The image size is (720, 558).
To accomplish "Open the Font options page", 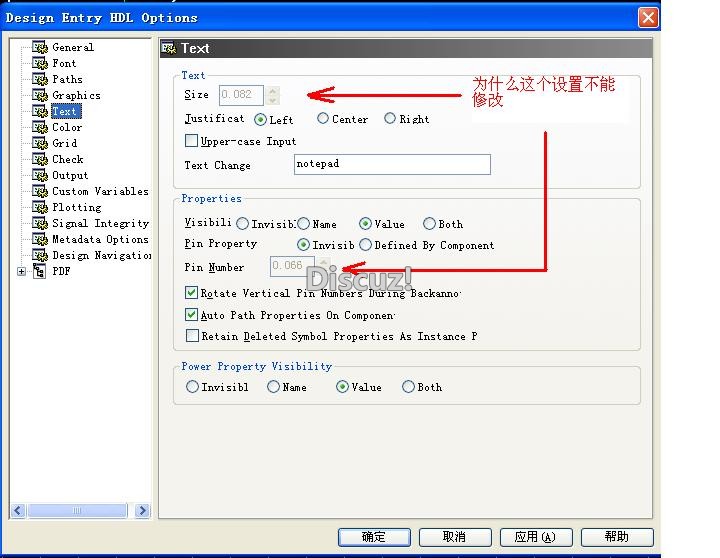I will [x=64, y=63].
